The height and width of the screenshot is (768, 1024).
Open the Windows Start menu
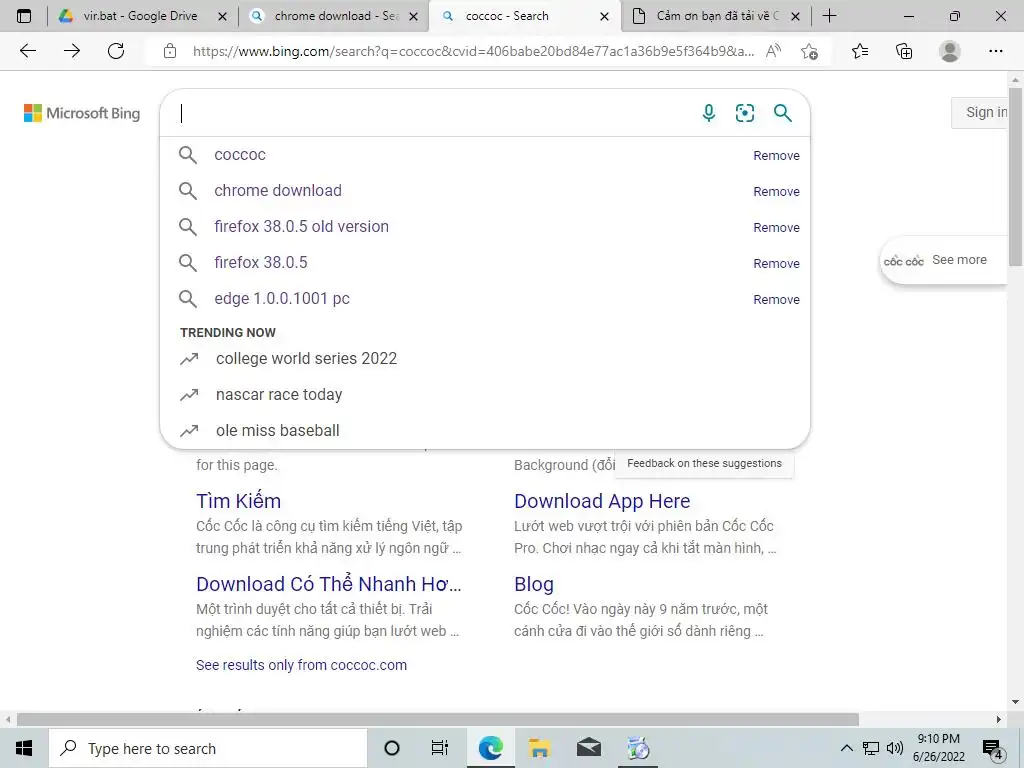24,748
